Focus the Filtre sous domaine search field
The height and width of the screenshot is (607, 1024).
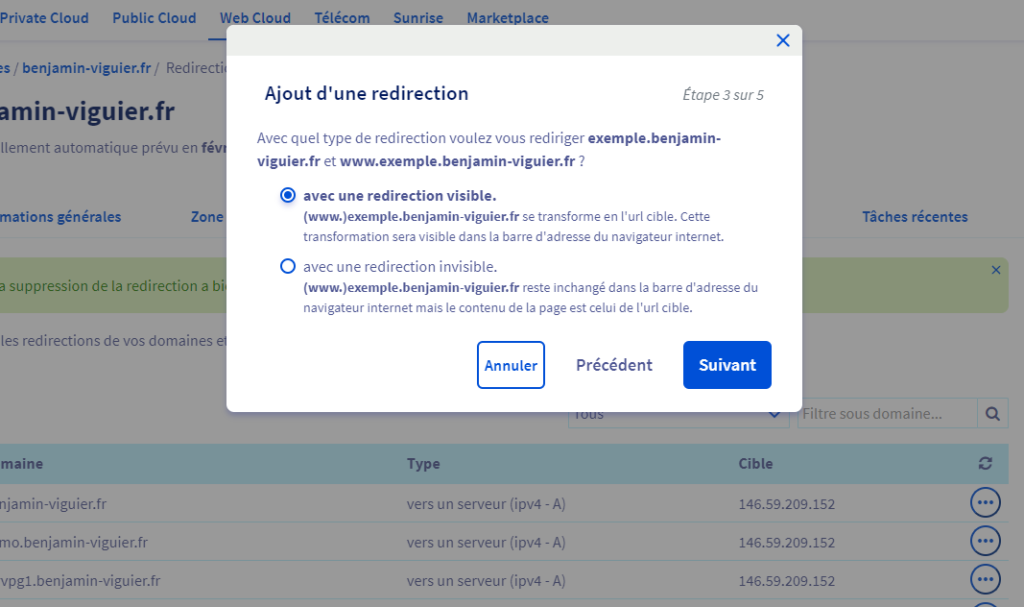[886, 414]
